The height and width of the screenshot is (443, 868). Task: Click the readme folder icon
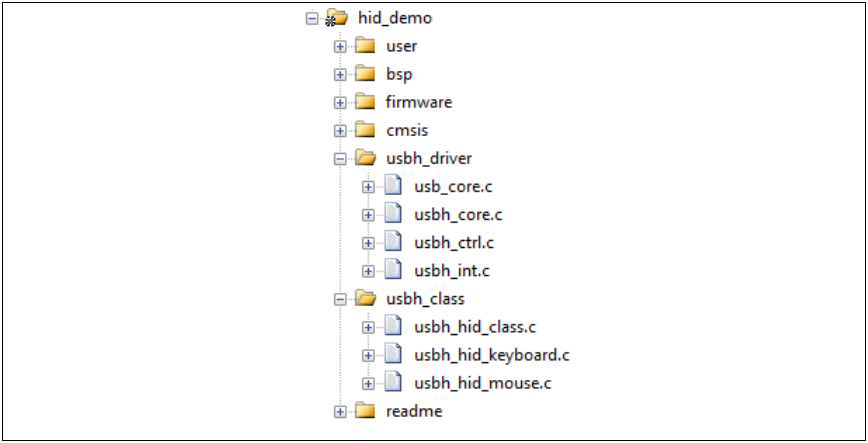pos(365,411)
